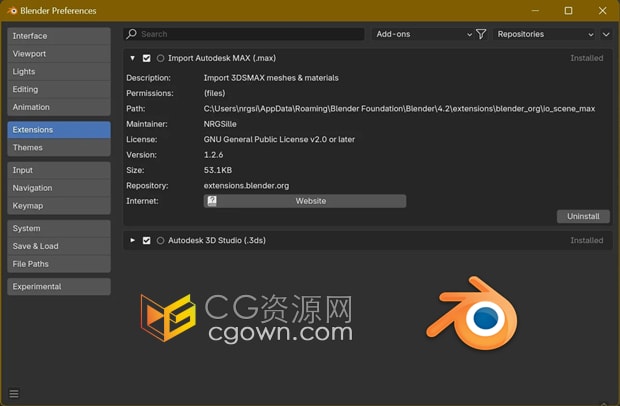This screenshot has height=406, width=620.
Task: Maximize the Blender Preferences window
Action: 568,11
